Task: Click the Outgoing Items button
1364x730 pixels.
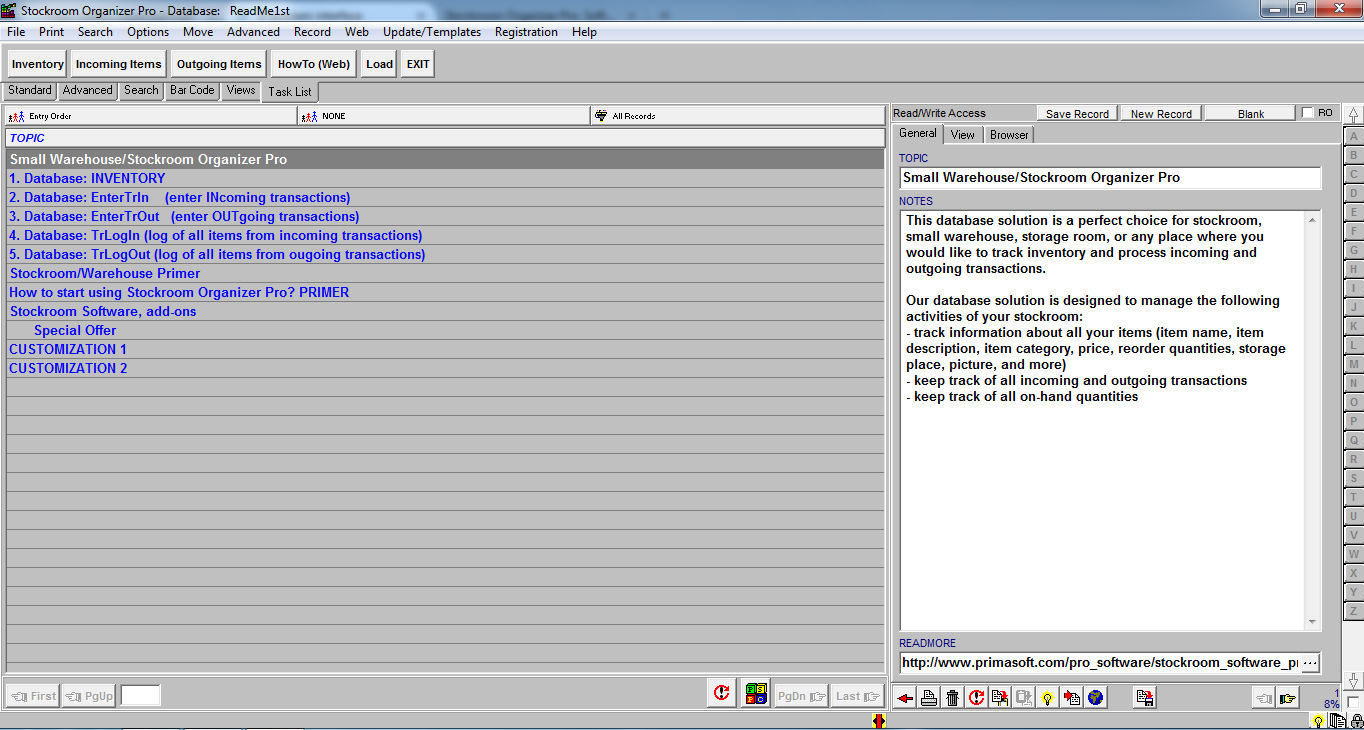Action: click(219, 64)
